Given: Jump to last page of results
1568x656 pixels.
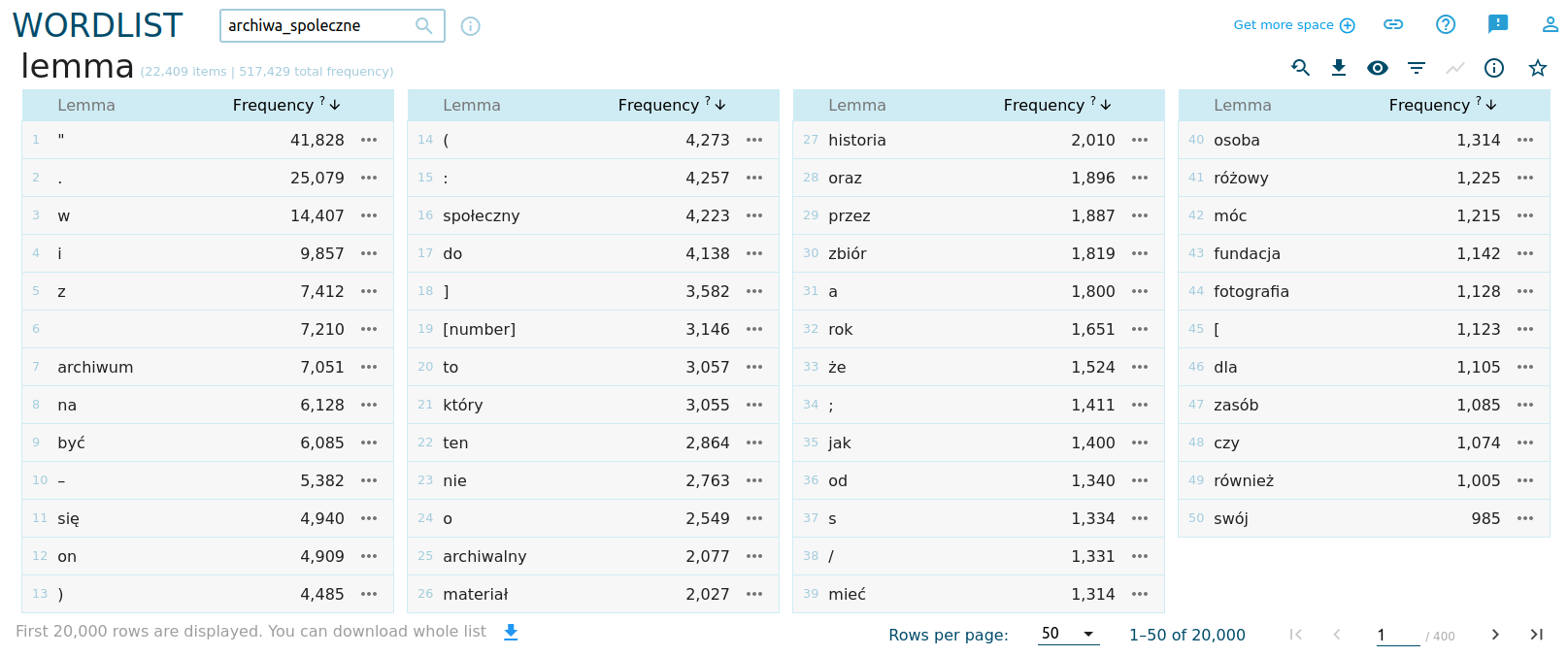Looking at the screenshot, I should pyautogui.click(x=1537, y=635).
